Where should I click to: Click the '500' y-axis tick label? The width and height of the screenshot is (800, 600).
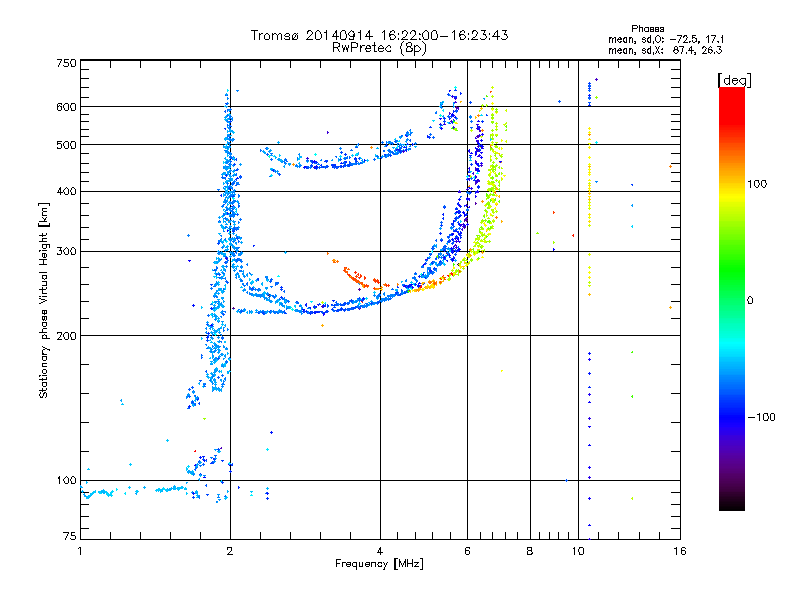tap(67, 145)
